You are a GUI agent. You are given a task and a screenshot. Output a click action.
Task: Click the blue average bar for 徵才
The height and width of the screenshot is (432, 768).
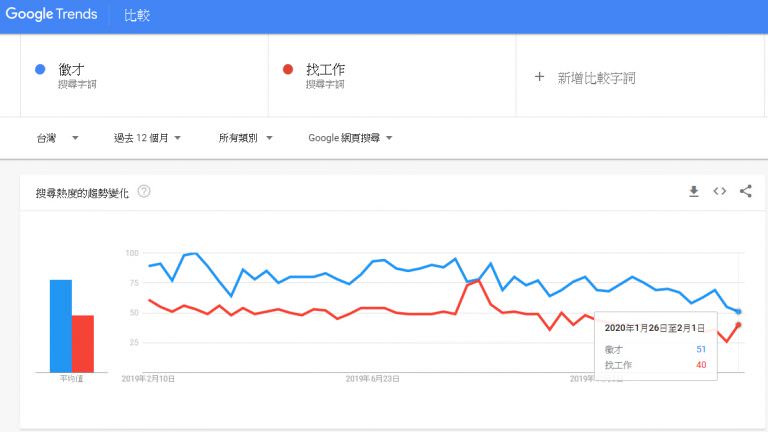[61, 326]
